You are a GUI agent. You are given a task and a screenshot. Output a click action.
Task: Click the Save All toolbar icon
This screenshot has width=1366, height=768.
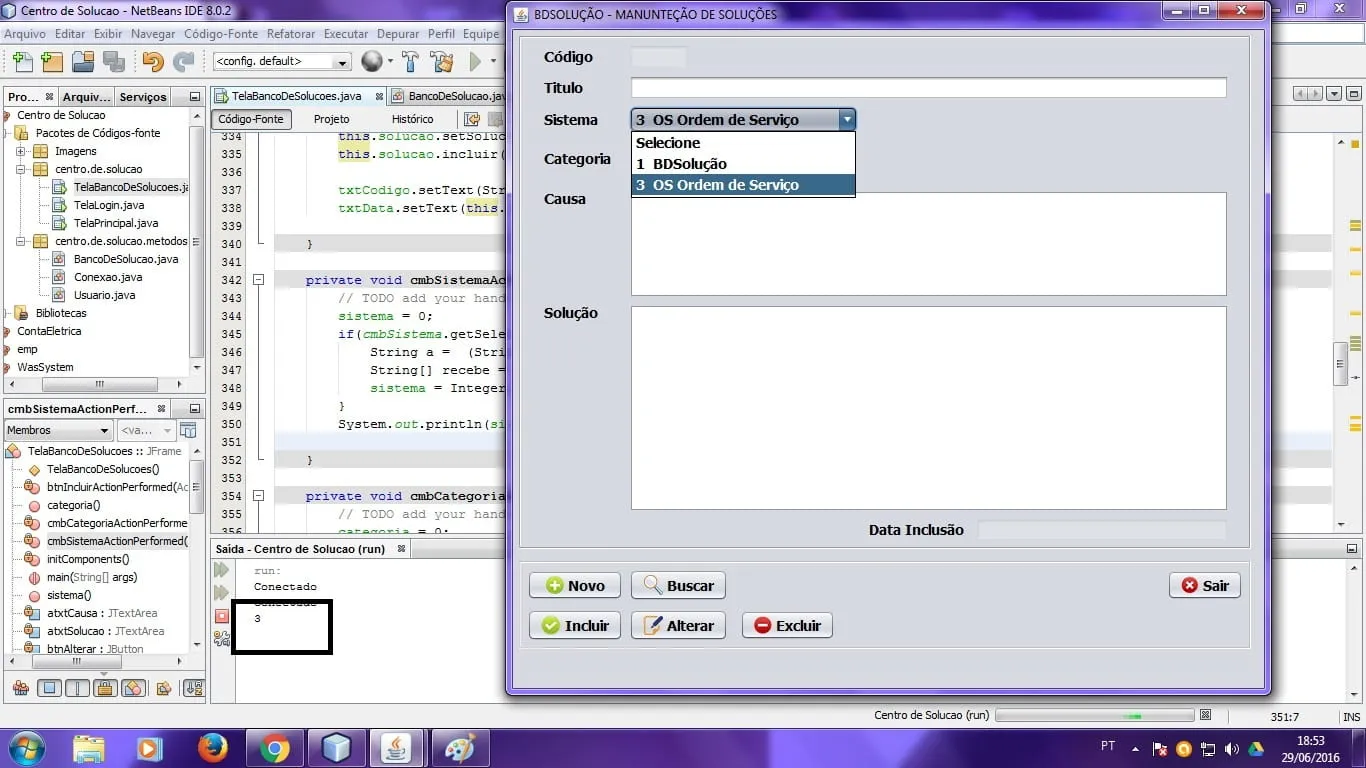(x=113, y=62)
